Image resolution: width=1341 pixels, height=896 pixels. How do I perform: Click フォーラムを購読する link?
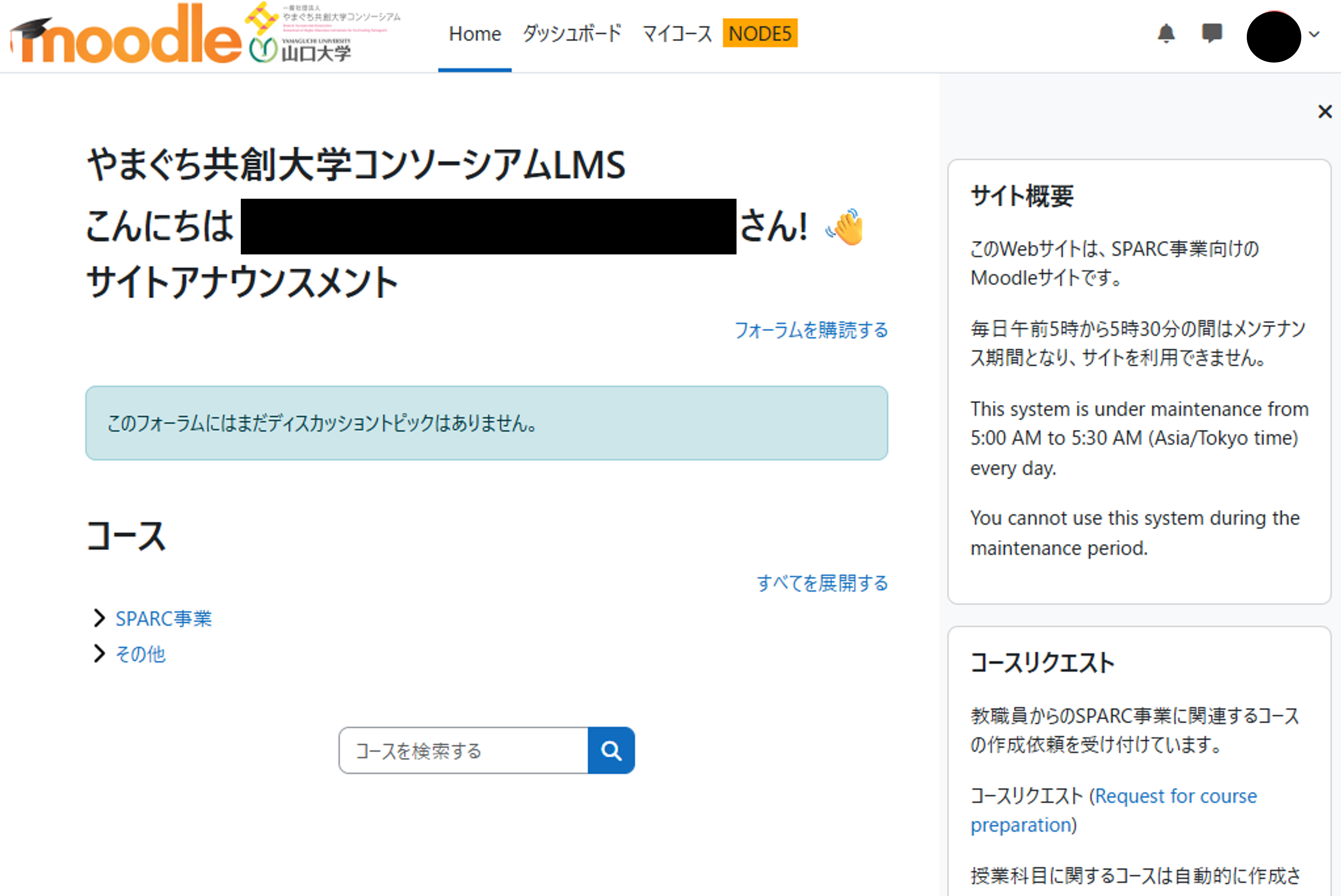[811, 330]
